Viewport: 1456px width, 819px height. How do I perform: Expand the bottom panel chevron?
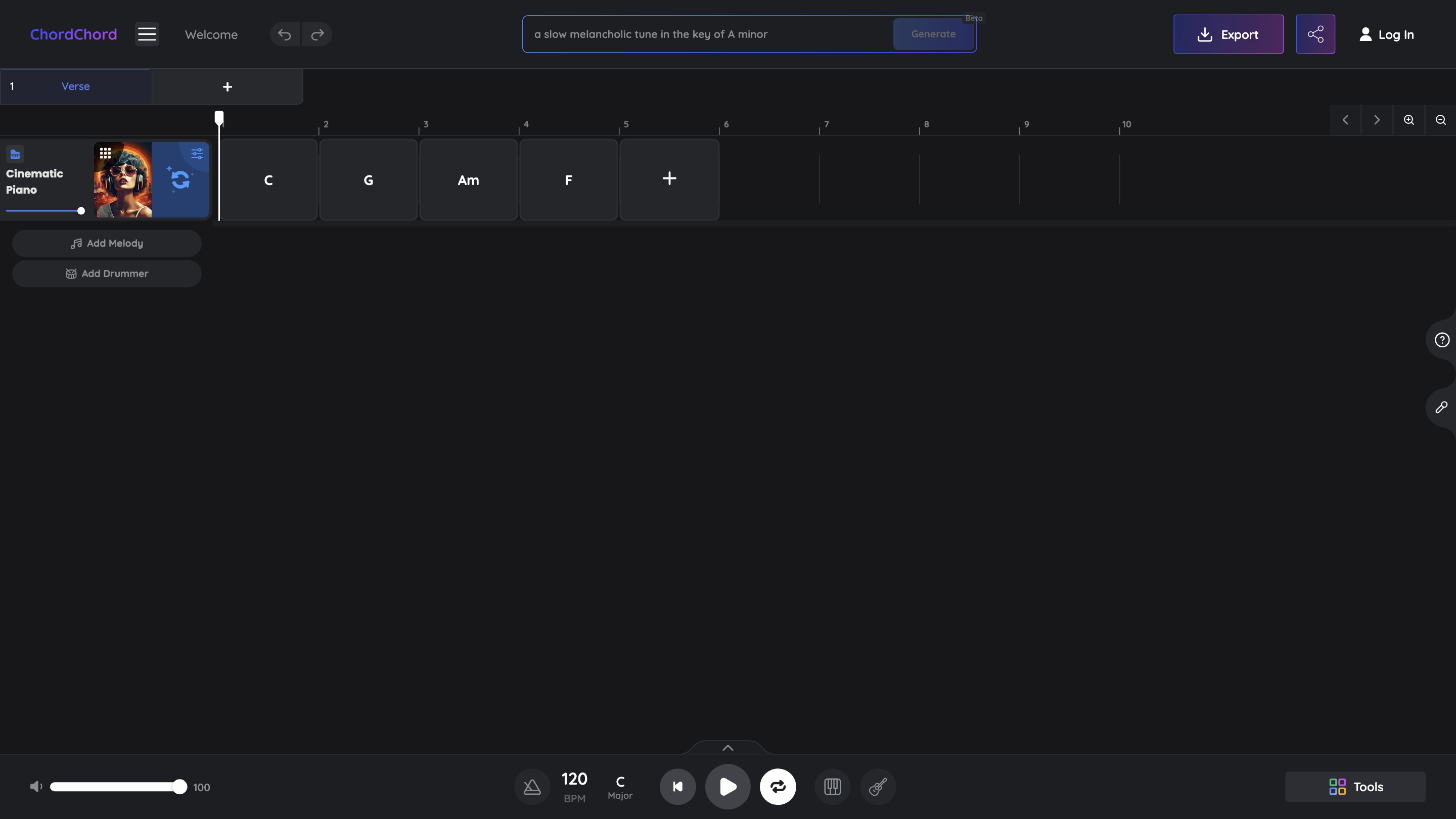pos(727,747)
